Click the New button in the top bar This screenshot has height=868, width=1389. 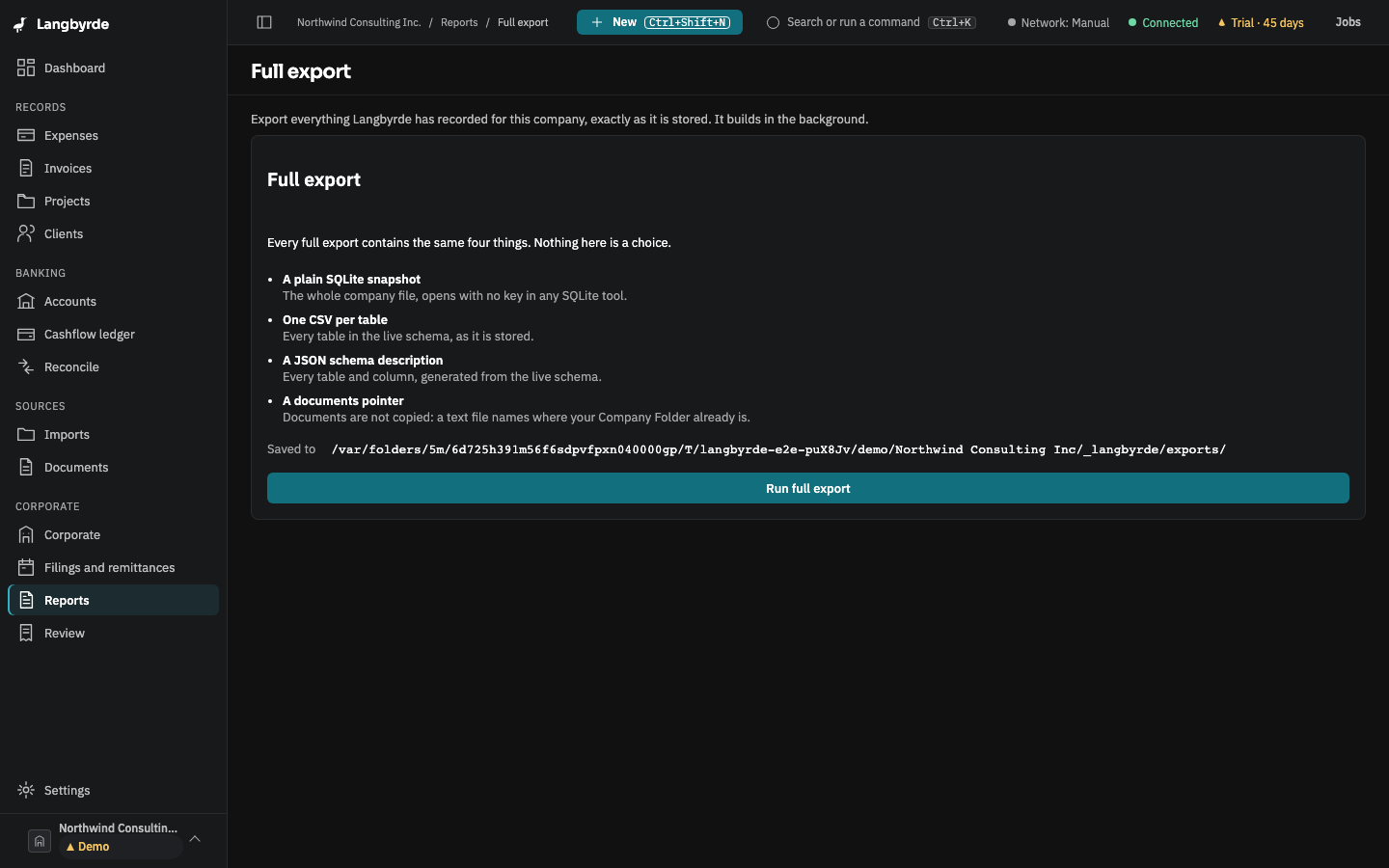660,22
